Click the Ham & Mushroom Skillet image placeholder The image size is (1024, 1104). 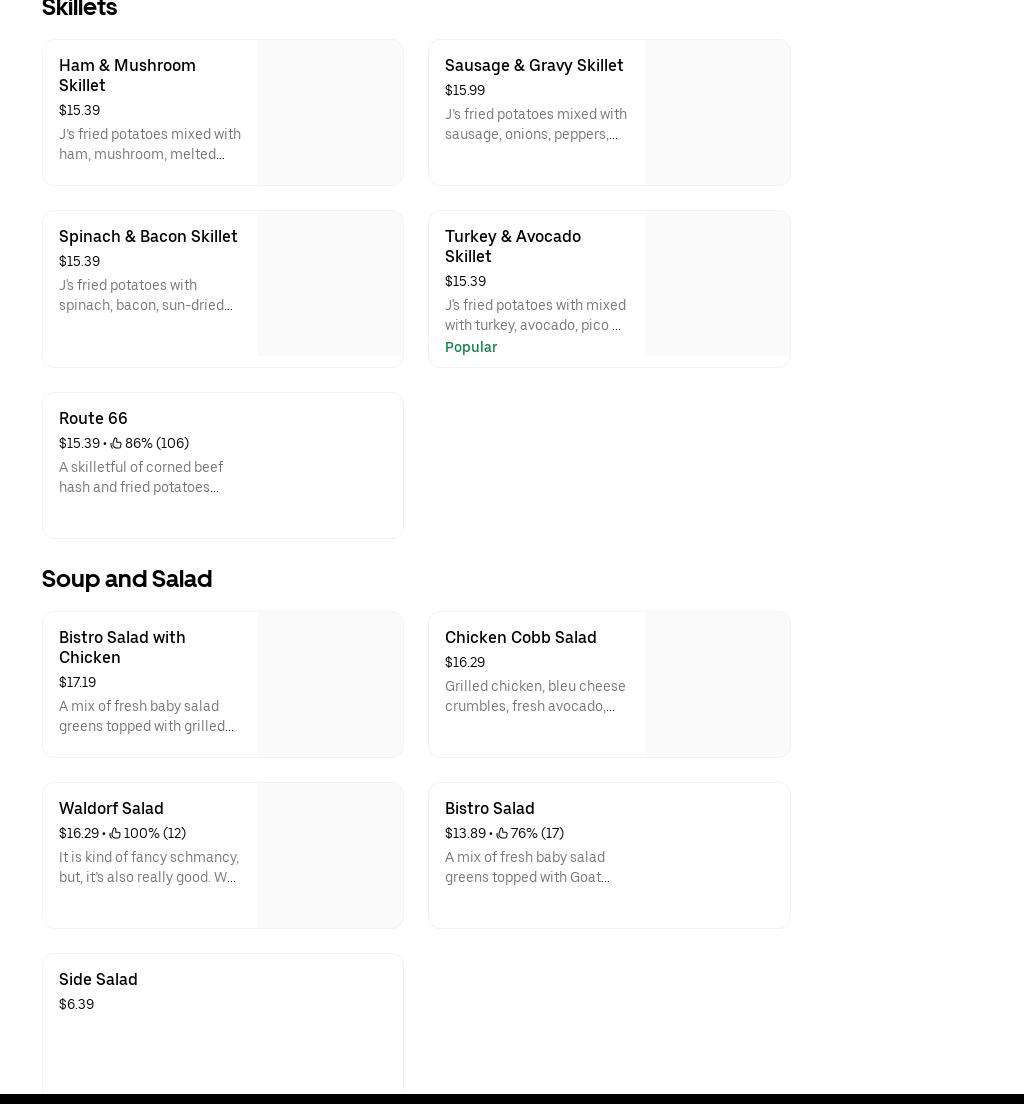330,112
